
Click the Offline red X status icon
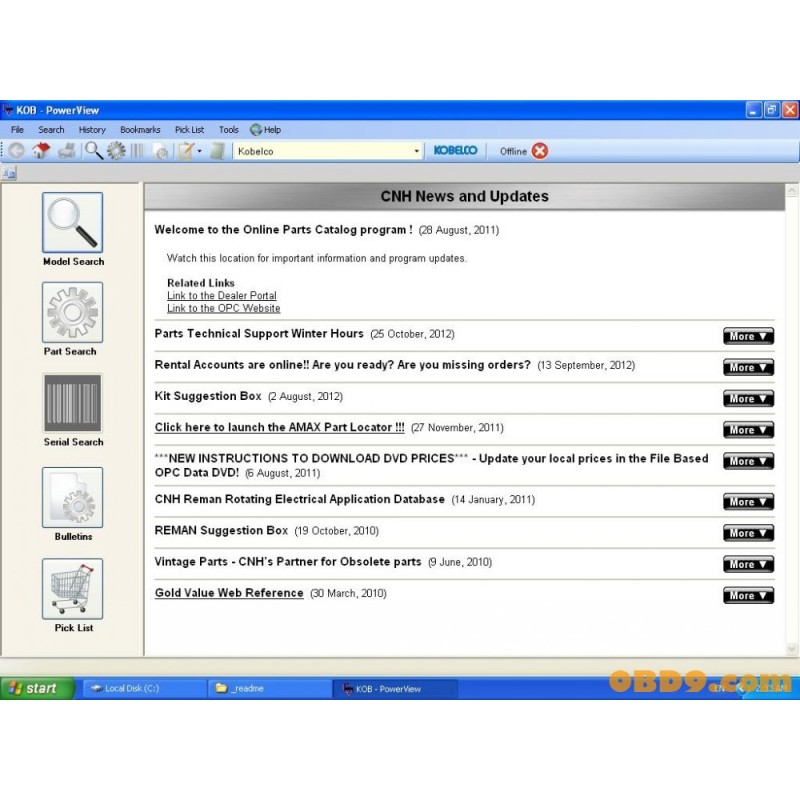[x=540, y=151]
